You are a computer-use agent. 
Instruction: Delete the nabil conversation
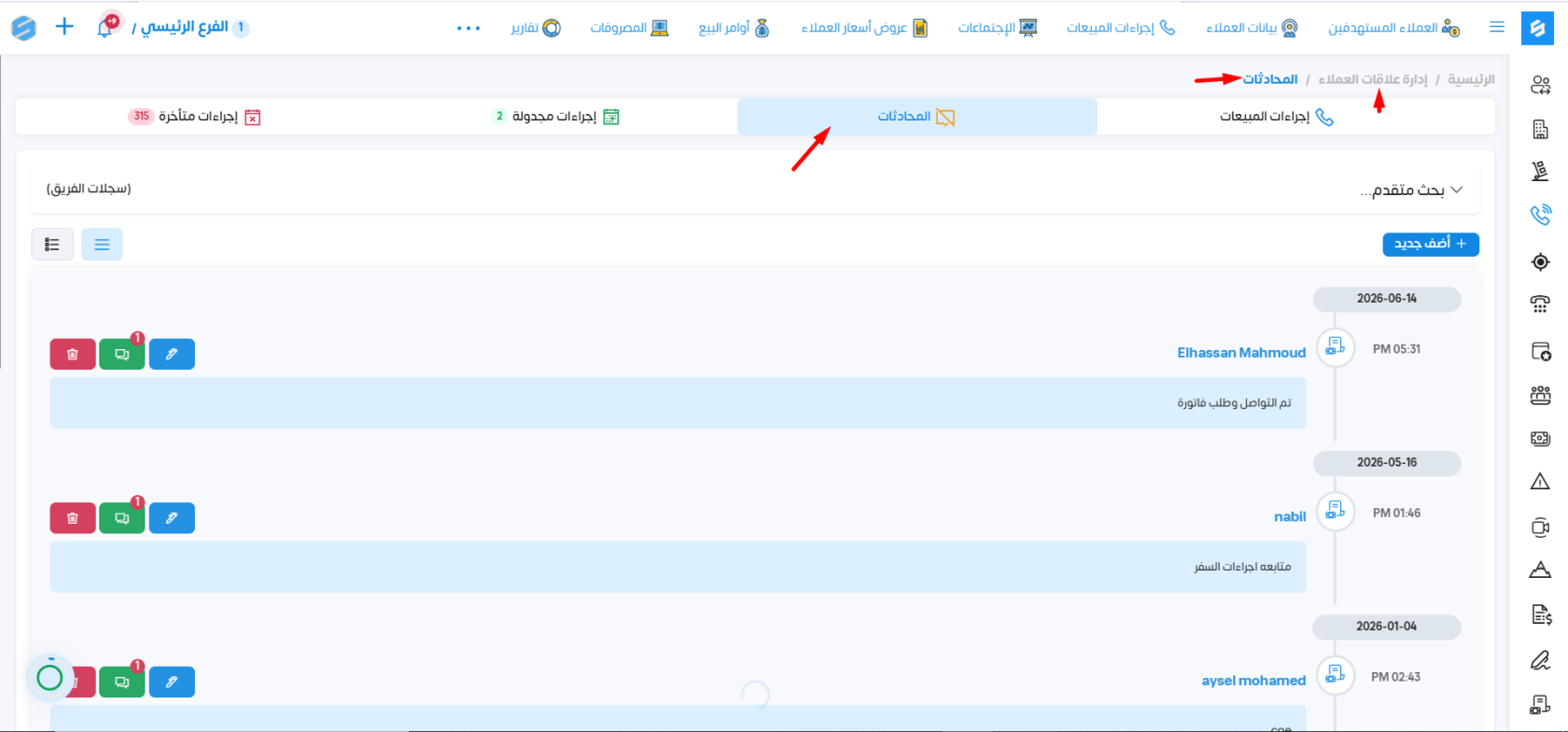point(73,518)
